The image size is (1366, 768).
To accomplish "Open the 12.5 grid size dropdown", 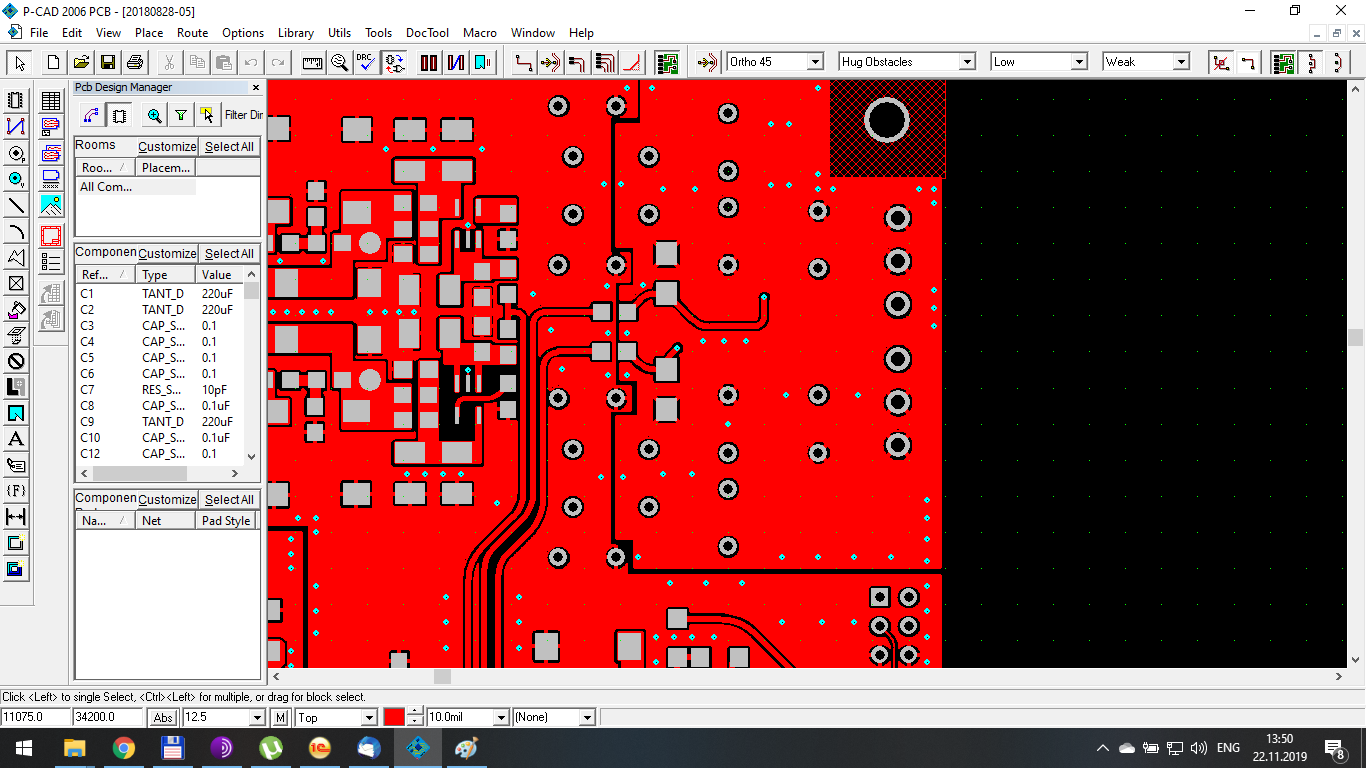I will 258,718.
